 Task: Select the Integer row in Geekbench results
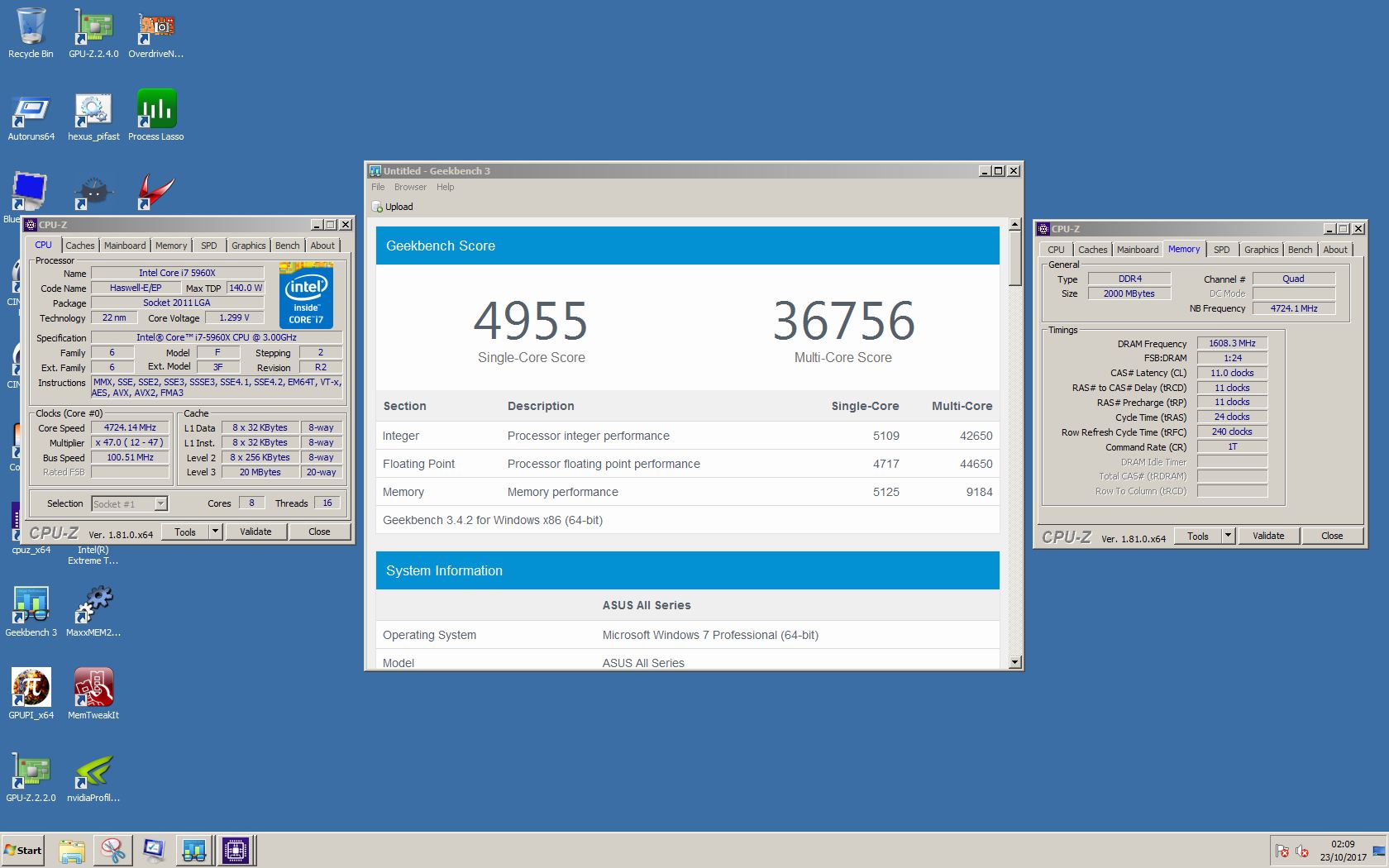tap(687, 436)
